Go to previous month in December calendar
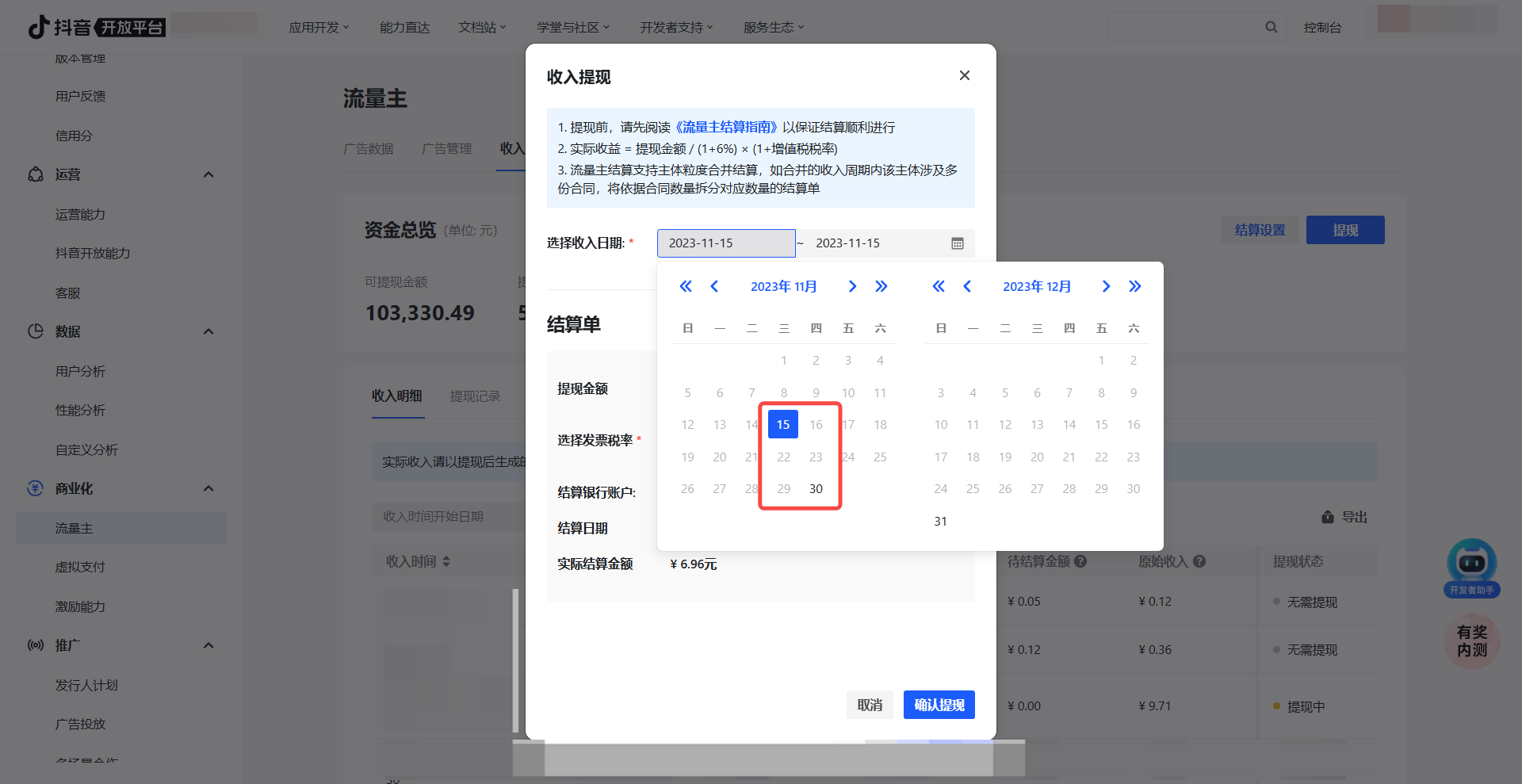Screen dimensions: 1522x784 [967, 286]
